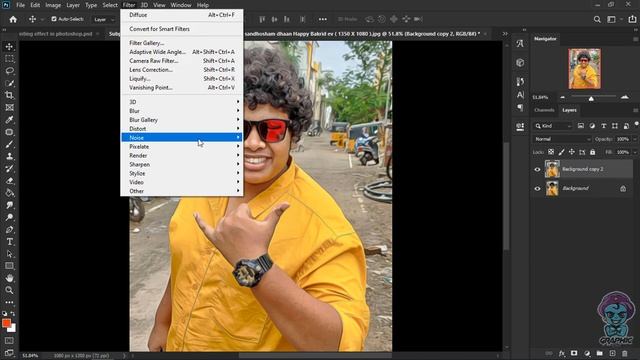Open the Share icon at top right
Image resolution: width=640 pixels, height=360 pixels.
(x=632, y=19)
